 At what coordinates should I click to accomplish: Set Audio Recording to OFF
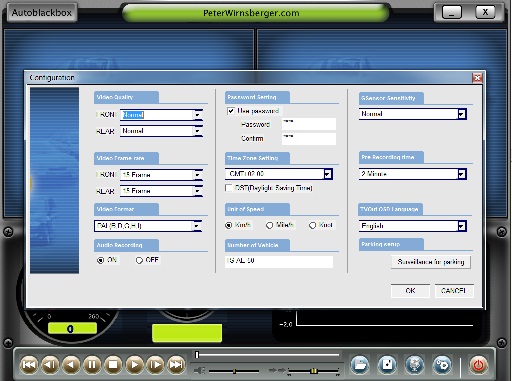[x=139, y=260]
